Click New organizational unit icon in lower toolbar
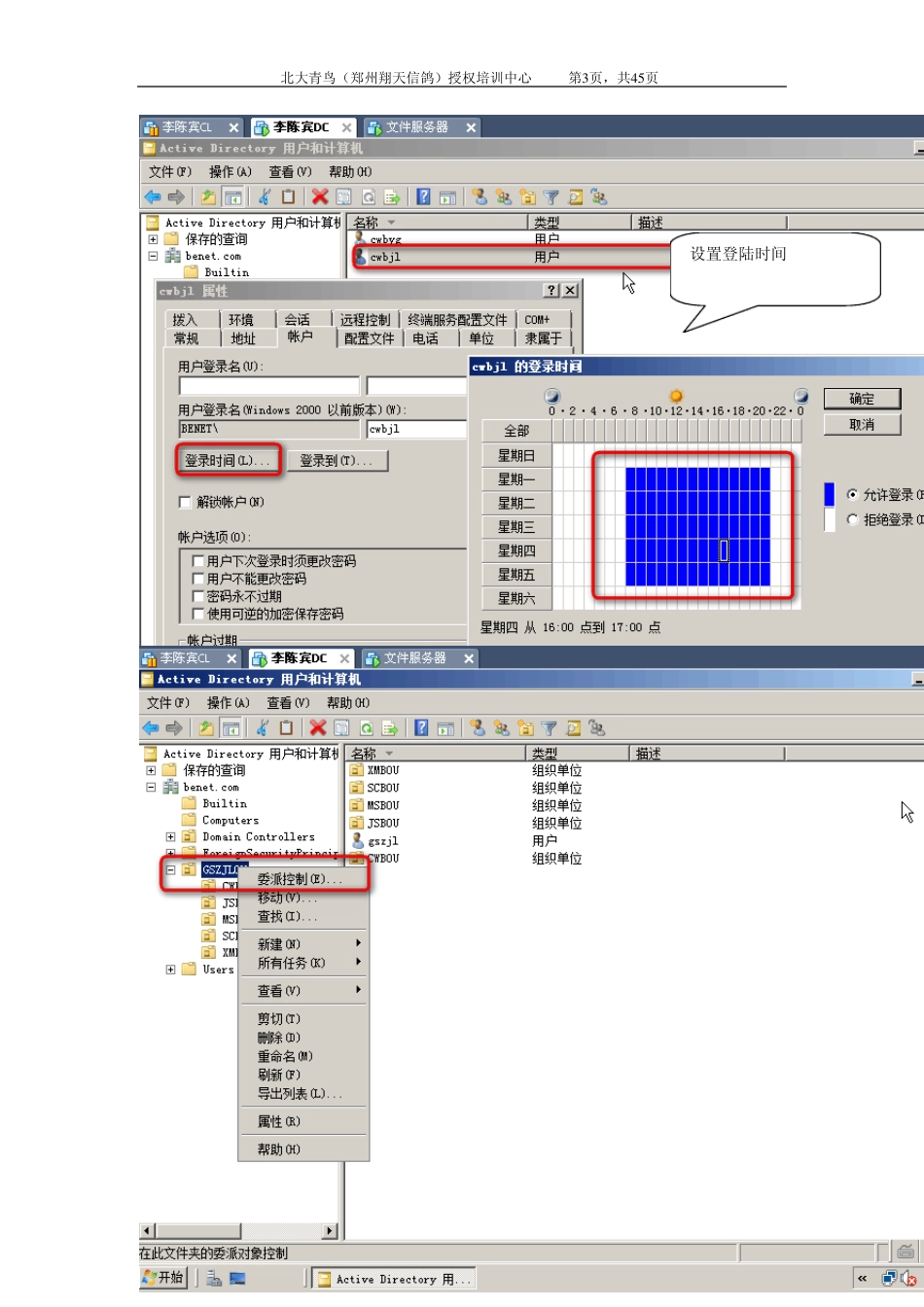 point(525,727)
